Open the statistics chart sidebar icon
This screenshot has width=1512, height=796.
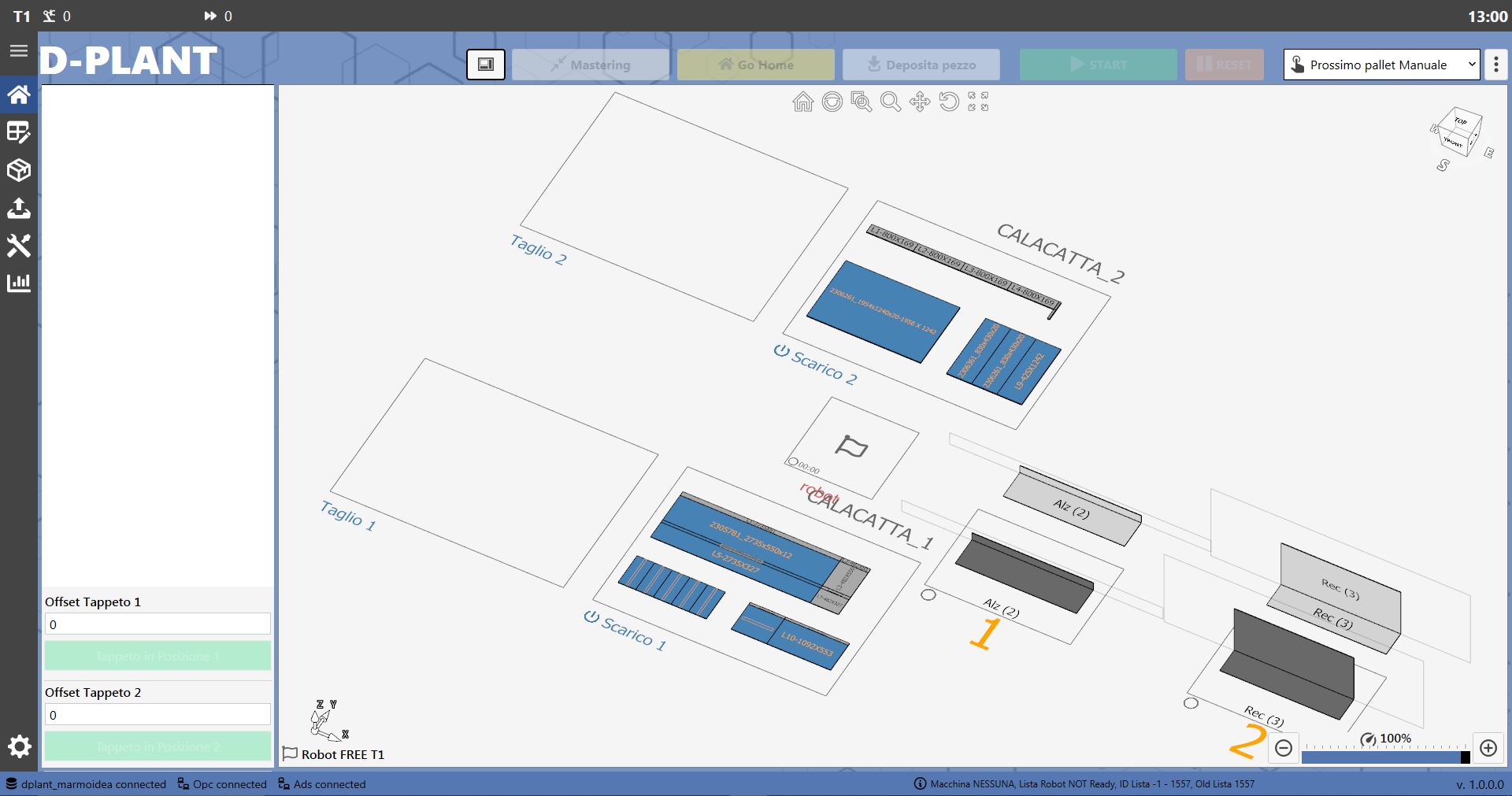(x=19, y=283)
